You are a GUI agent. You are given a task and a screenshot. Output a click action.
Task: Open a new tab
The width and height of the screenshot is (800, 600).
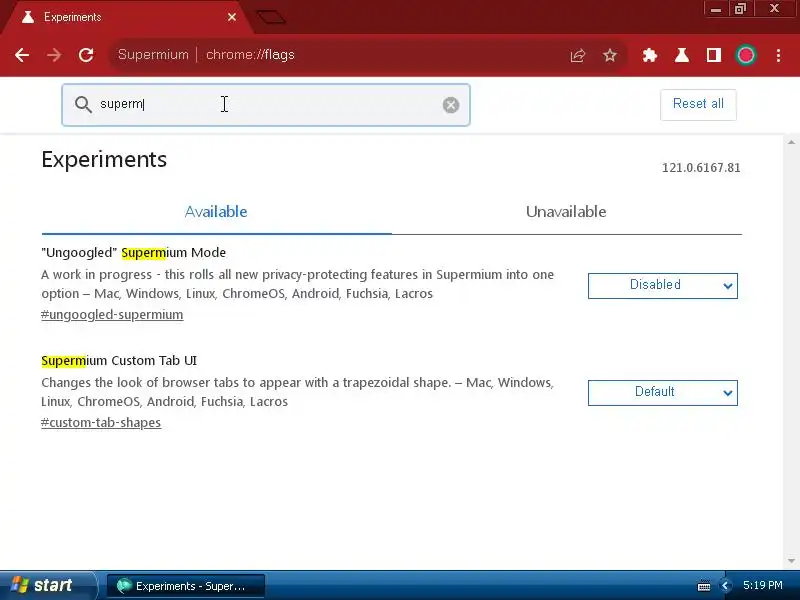[271, 18]
